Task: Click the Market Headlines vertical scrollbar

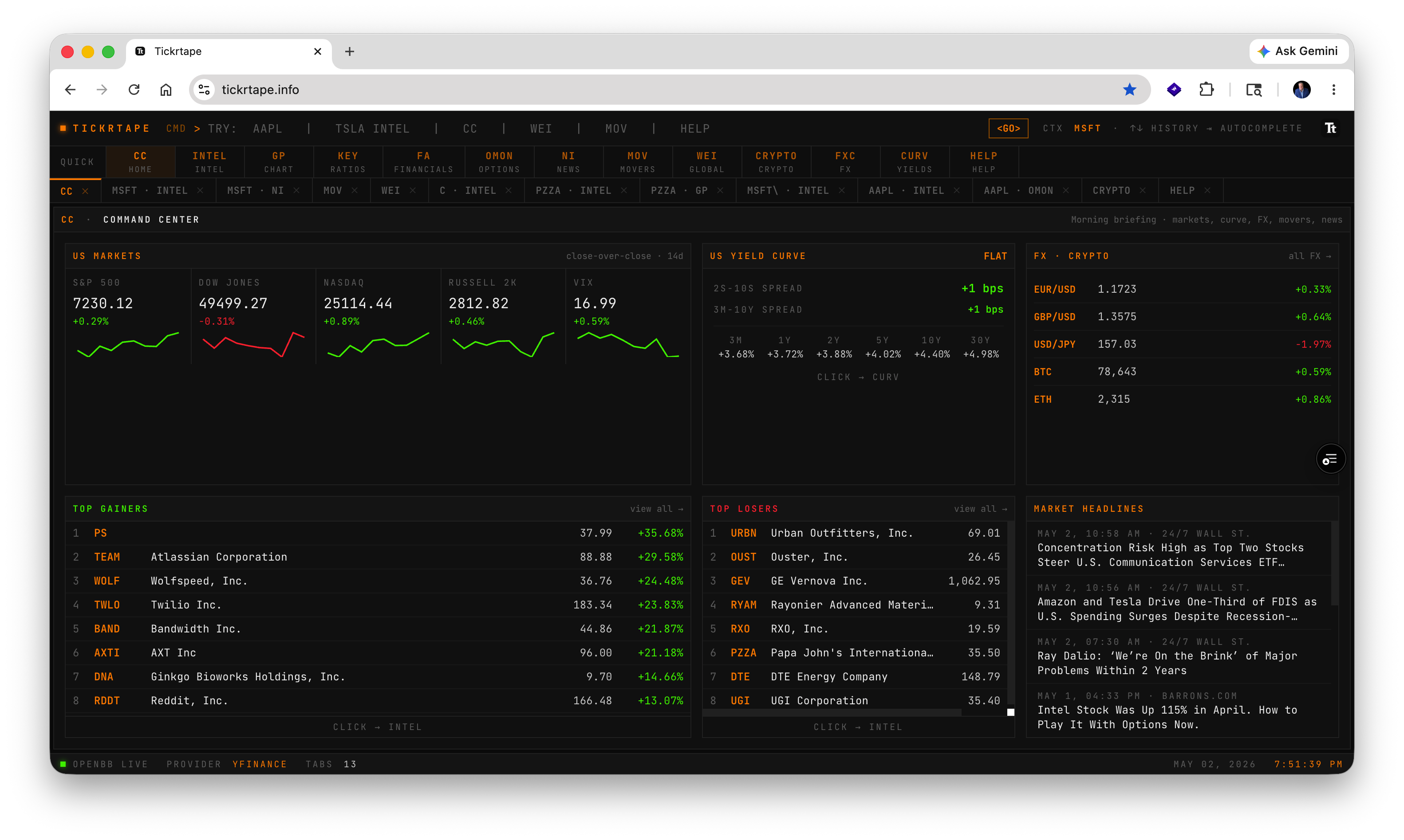Action: [1334, 564]
